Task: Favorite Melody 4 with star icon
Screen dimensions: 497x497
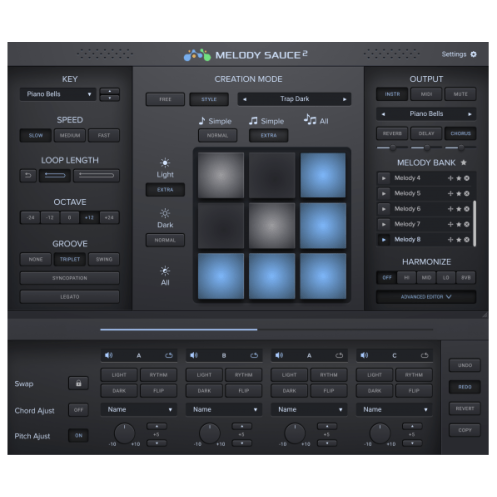Action: pos(459,178)
